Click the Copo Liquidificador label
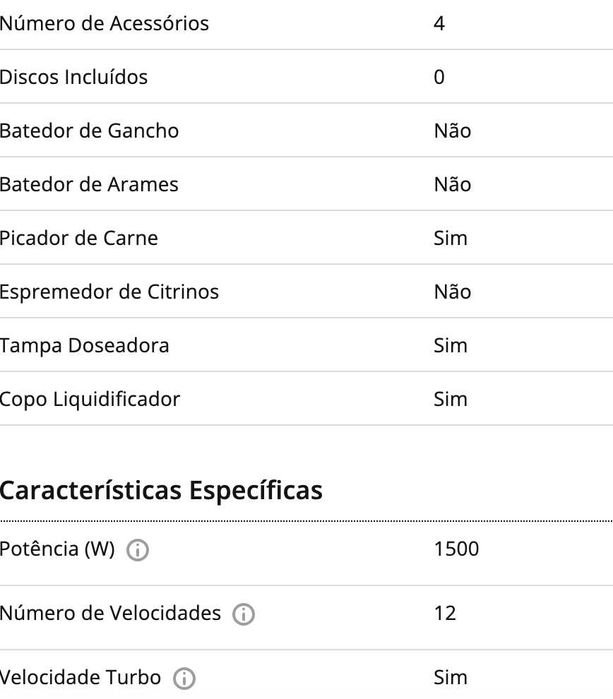The image size is (613, 699). coord(90,399)
